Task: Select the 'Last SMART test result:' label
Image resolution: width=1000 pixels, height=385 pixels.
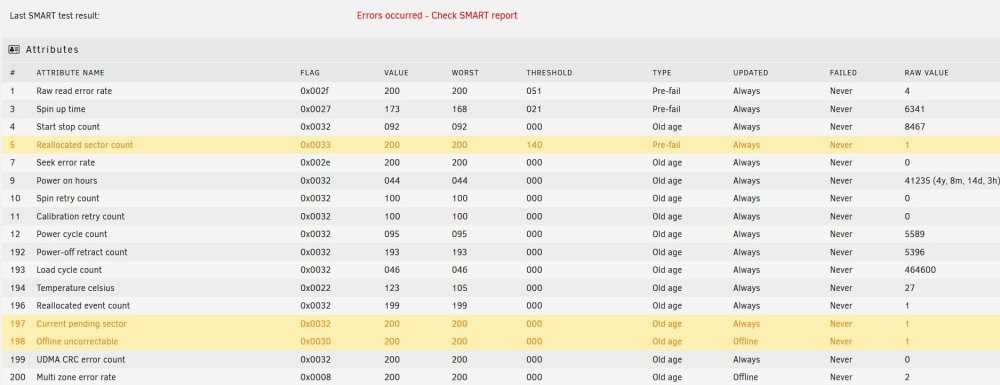Action: [55, 15]
